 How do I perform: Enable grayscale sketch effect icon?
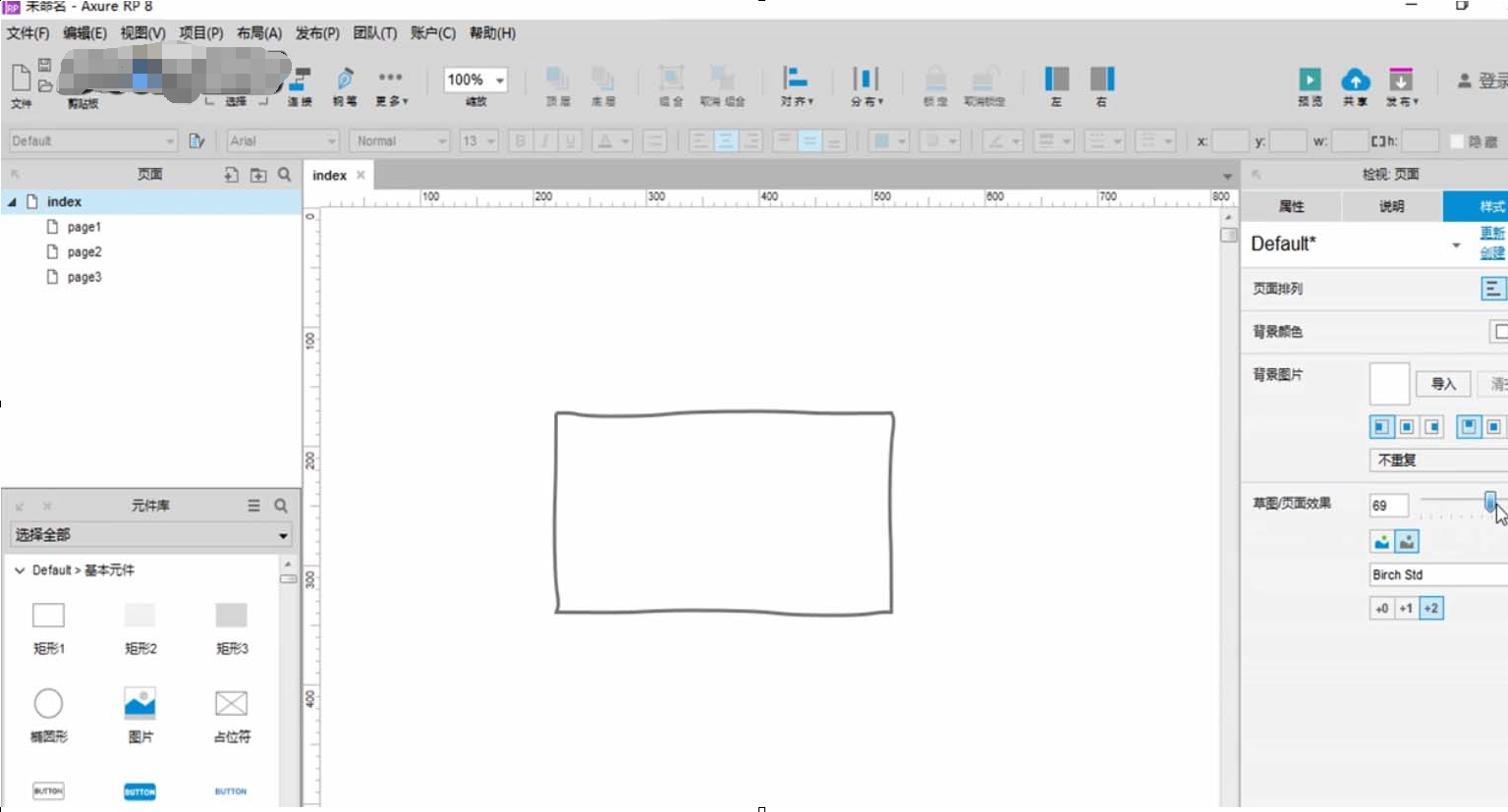point(1406,541)
